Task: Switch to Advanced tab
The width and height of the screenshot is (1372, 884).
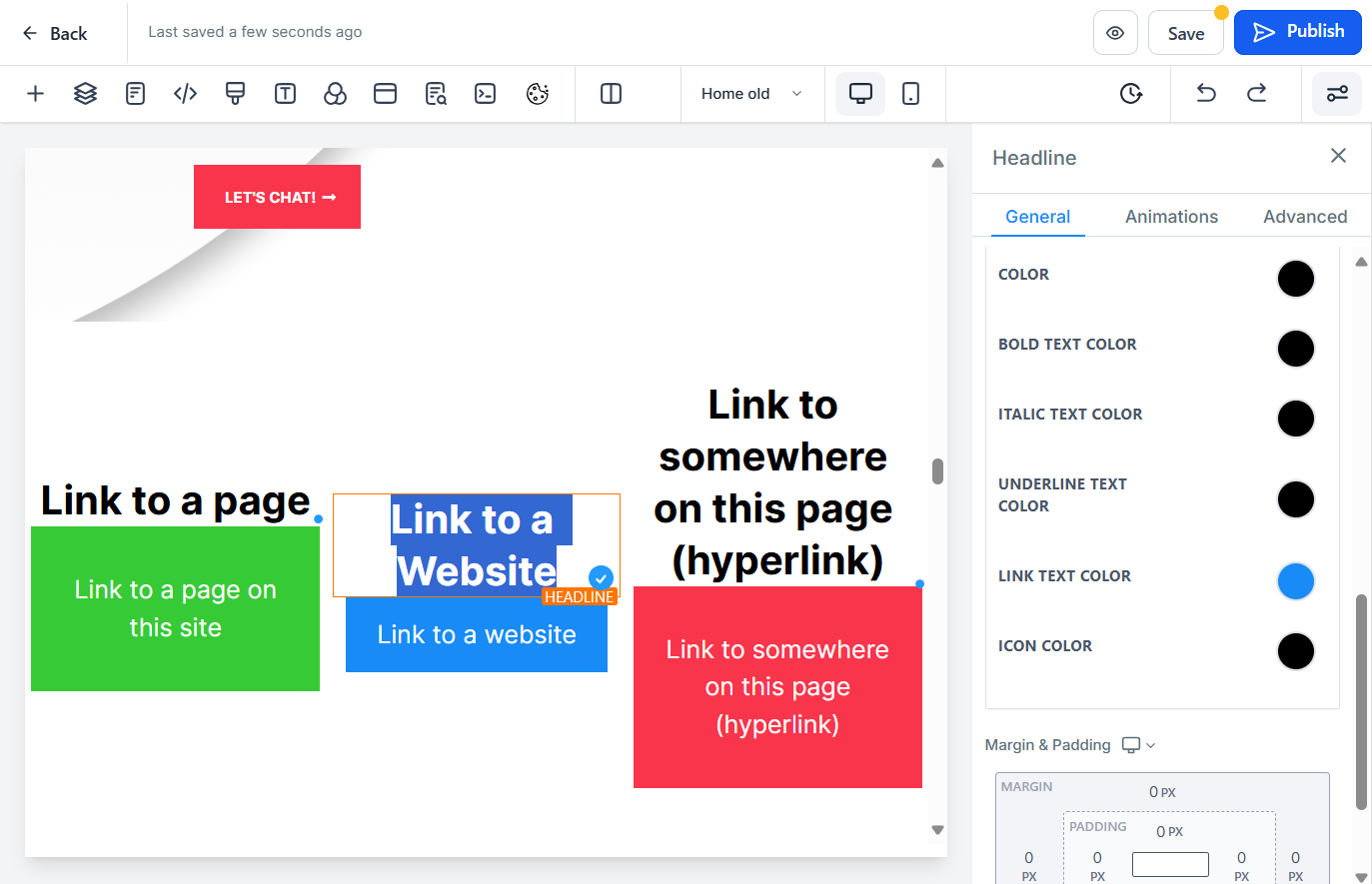Action: pos(1305,217)
